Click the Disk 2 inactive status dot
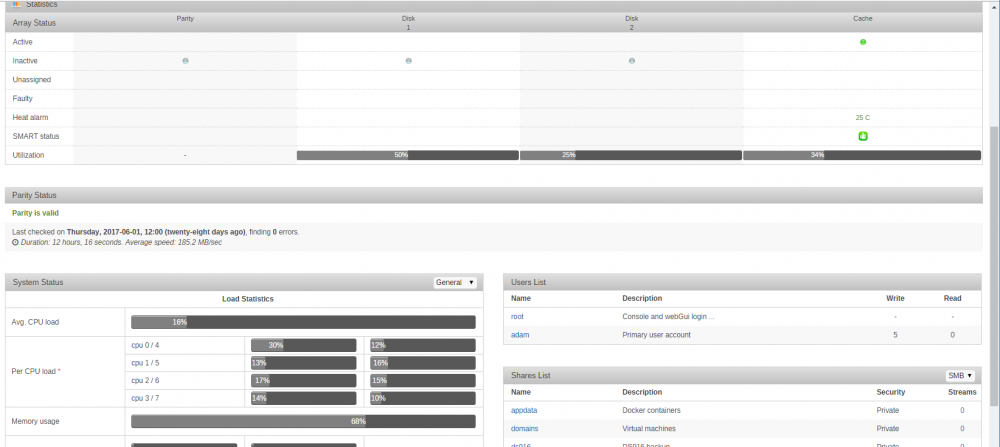 [631, 61]
